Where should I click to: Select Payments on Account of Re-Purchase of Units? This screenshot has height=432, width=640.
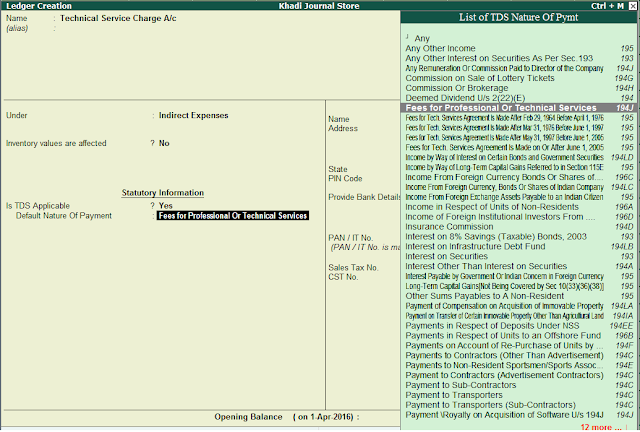pos(519,345)
